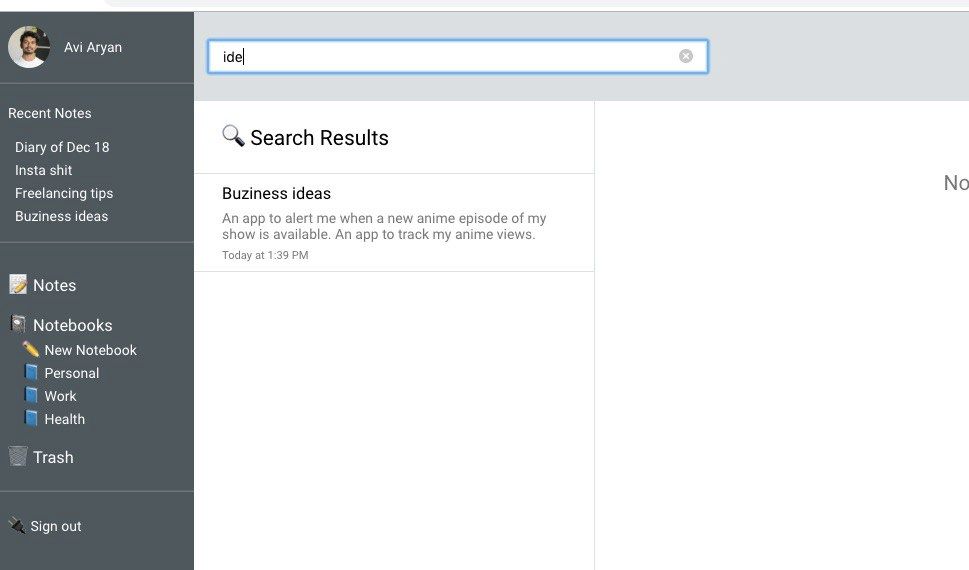
Task: Open the Notes section in the sidebar
Action: [54, 285]
